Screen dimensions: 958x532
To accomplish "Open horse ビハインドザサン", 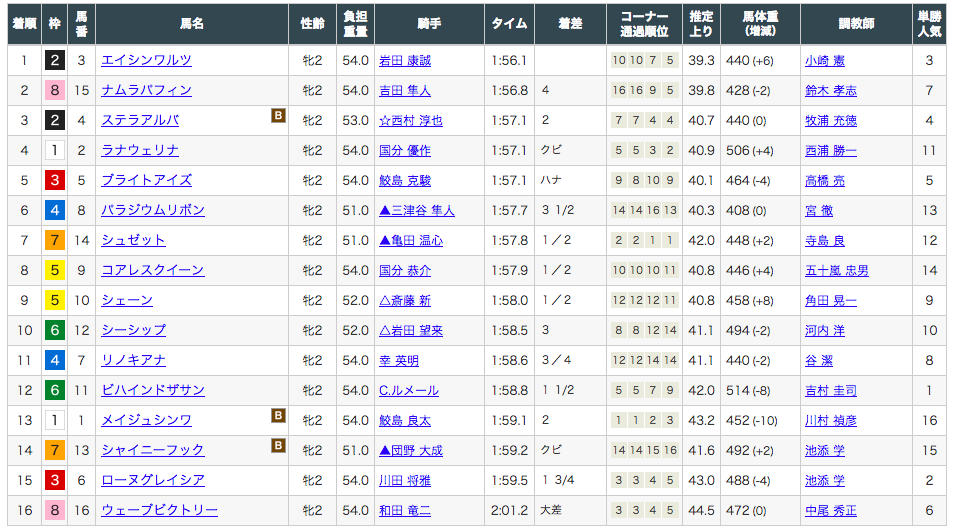I will click(153, 390).
